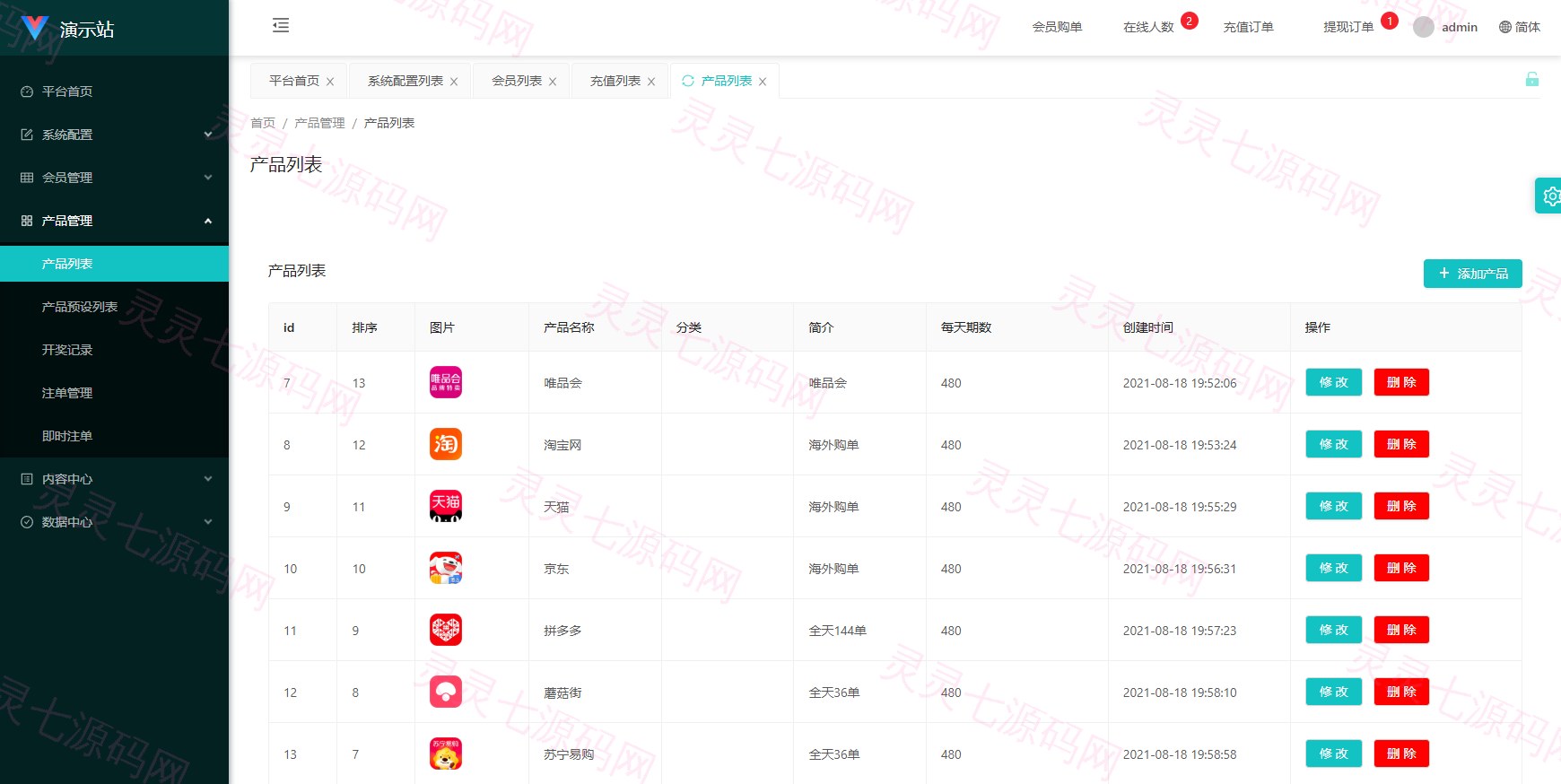The image size is (1561, 784).
Task: Click the 添加产品 button
Action: (1473, 274)
